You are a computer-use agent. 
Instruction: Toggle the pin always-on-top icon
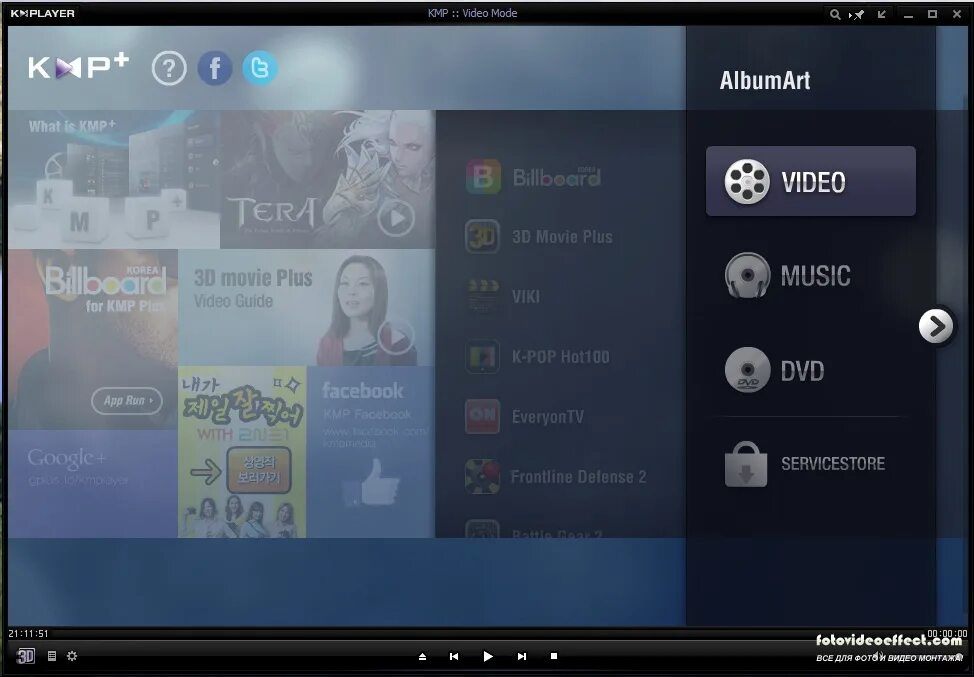tap(858, 14)
